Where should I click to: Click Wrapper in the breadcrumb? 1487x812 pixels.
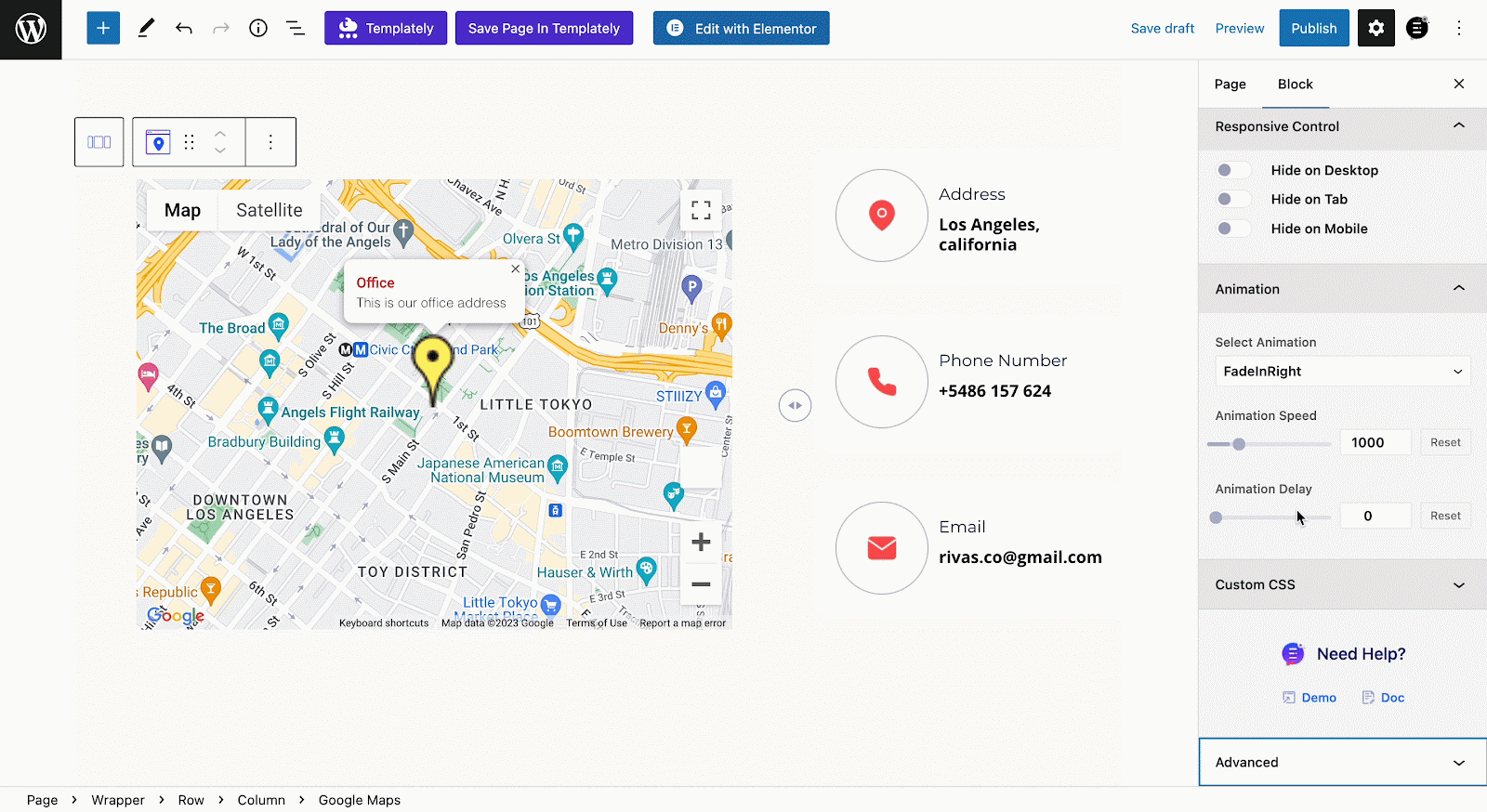[118, 800]
